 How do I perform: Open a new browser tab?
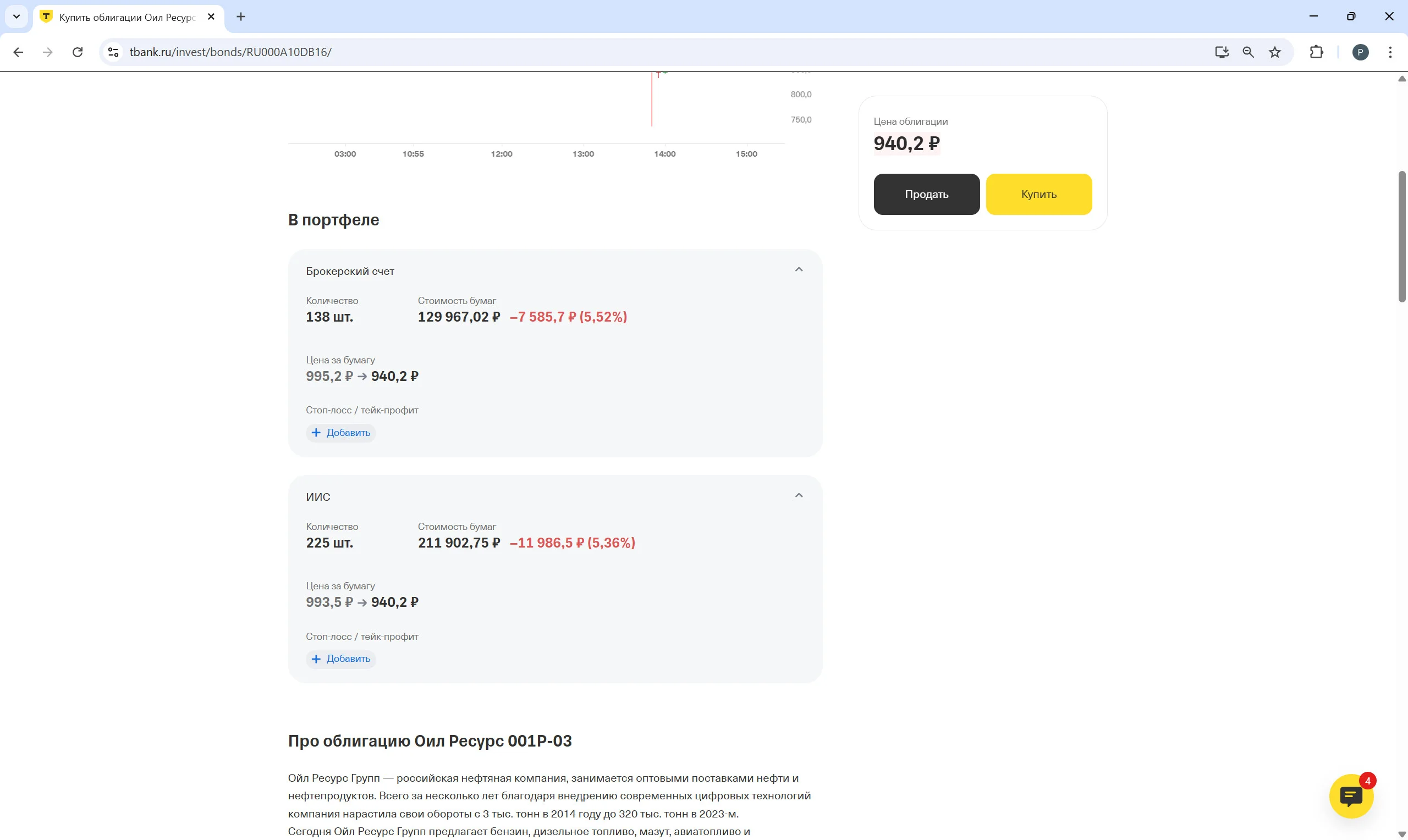tap(240, 16)
